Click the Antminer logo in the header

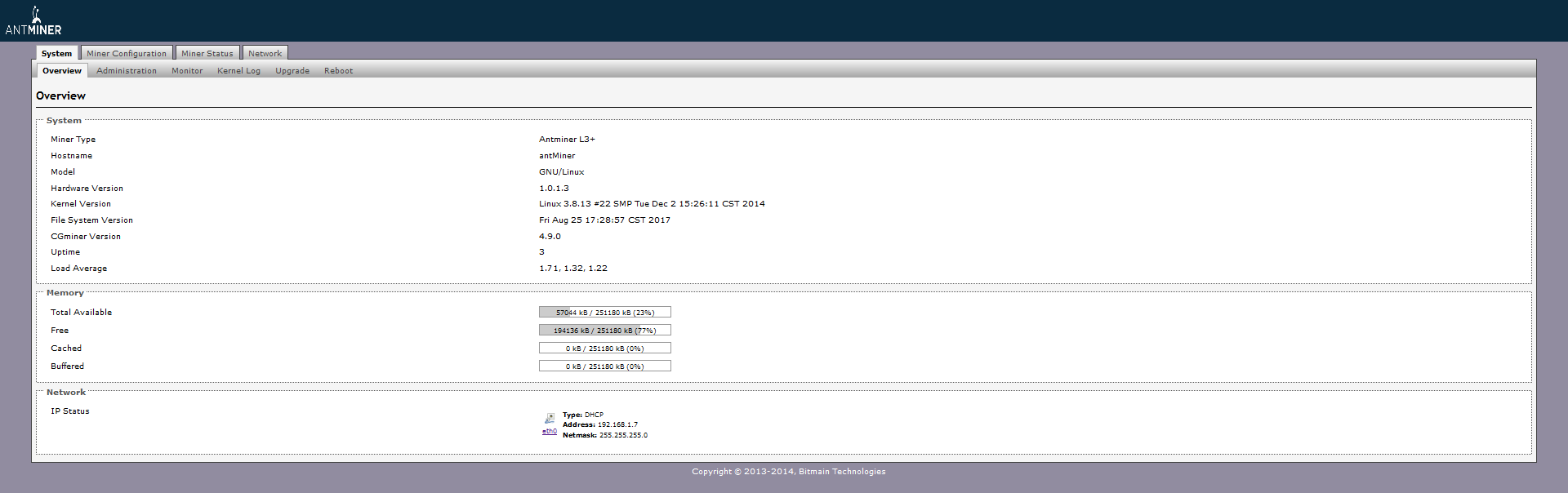click(33, 21)
